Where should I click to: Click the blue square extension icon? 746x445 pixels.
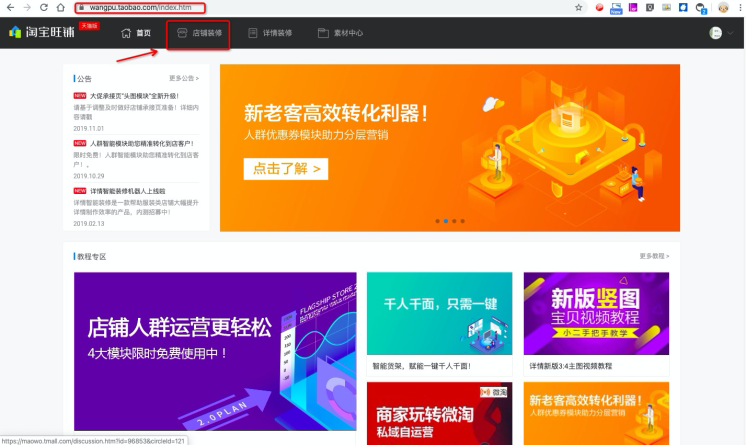click(x=683, y=8)
